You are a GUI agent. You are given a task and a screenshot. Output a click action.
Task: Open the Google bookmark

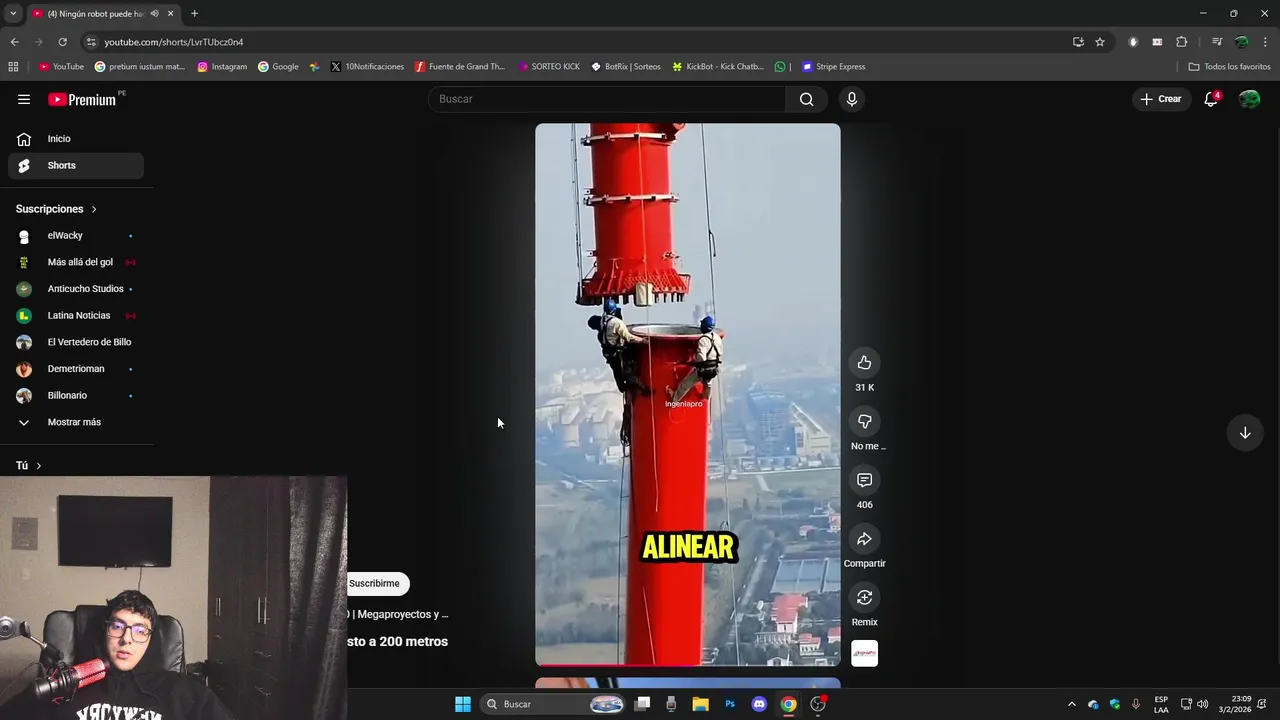tap(278, 67)
